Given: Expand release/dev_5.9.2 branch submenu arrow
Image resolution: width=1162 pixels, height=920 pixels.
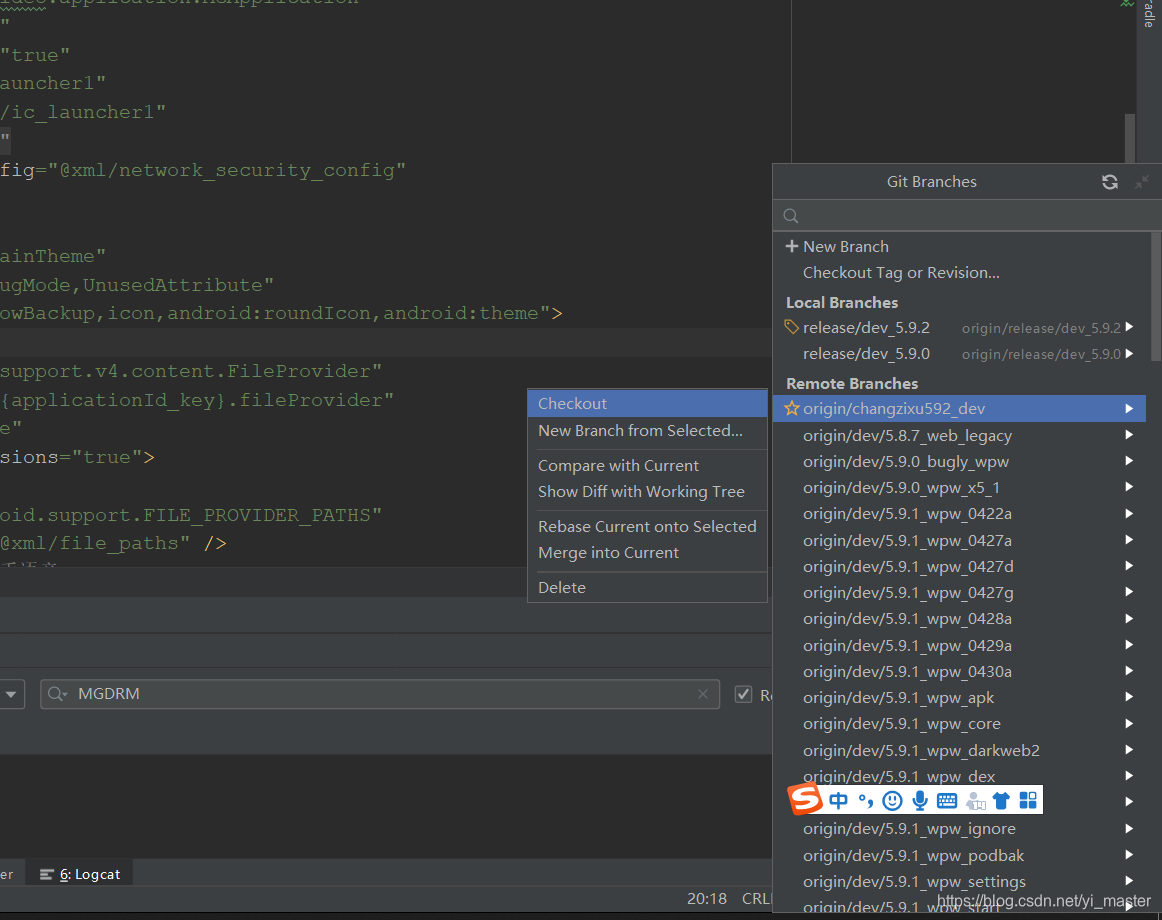Looking at the screenshot, I should click(x=1129, y=327).
